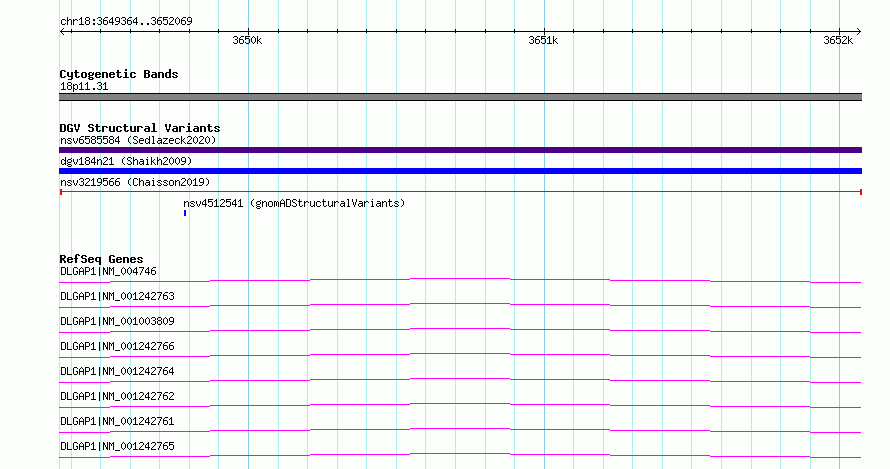Open the DGV Structural Variants track title
Screen dimensions: 890x469
pyautogui.click(x=140, y=128)
